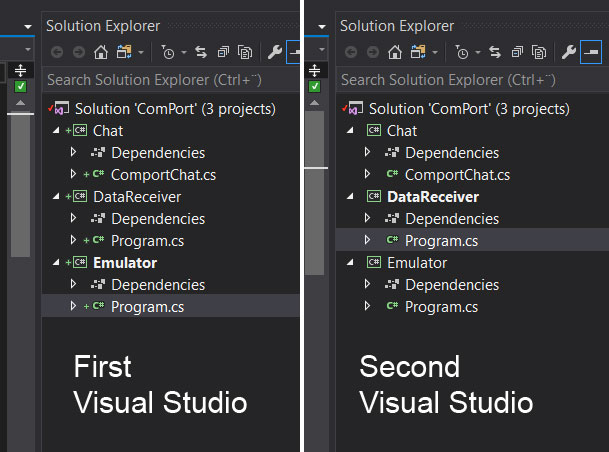Image resolution: width=609 pixels, height=452 pixels.
Task: Click scroll-up arrow in first Visual Studio editor
Action: pos(20,103)
